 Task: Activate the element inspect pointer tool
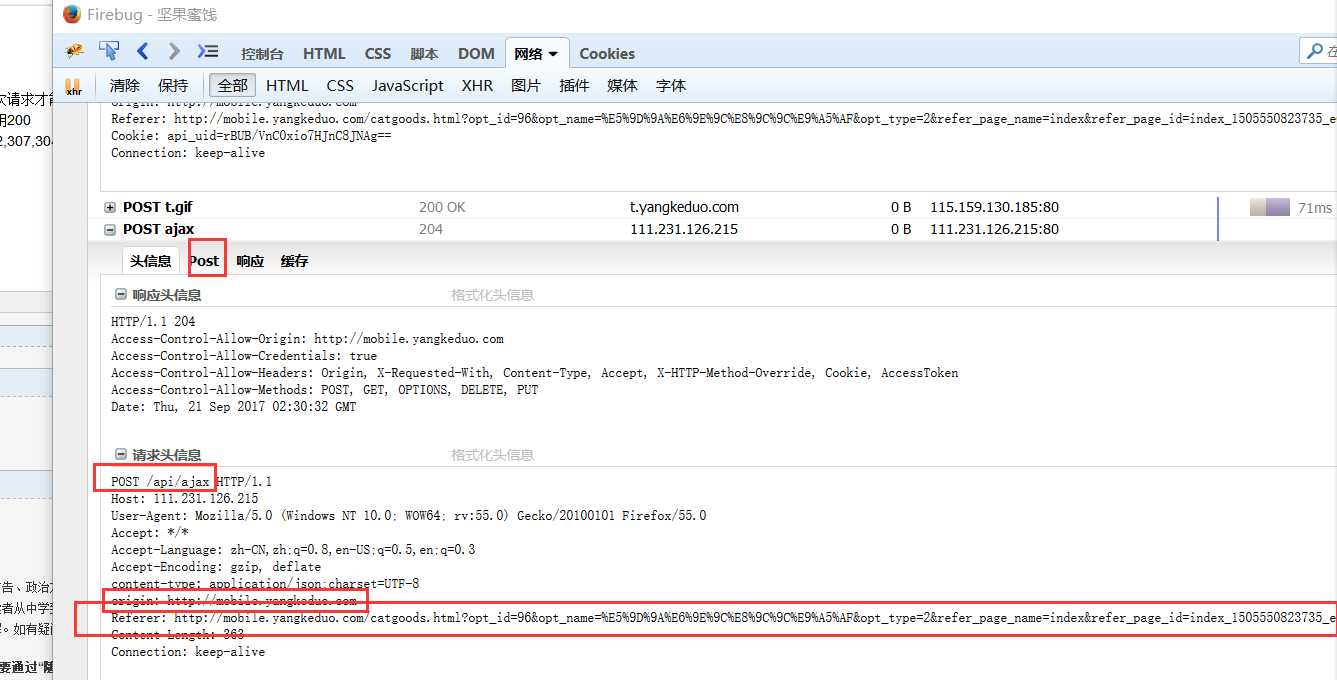[x=109, y=51]
